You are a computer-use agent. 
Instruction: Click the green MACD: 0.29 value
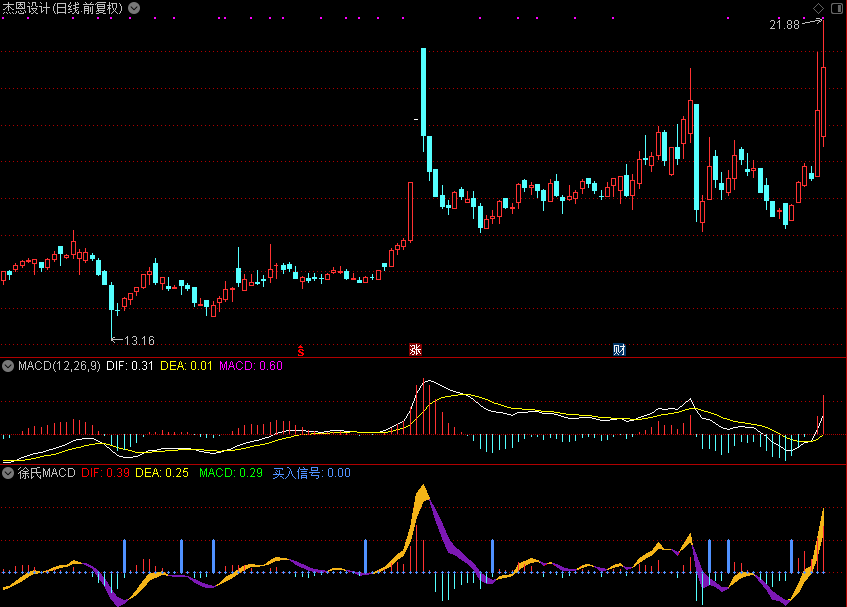[x=231, y=472]
